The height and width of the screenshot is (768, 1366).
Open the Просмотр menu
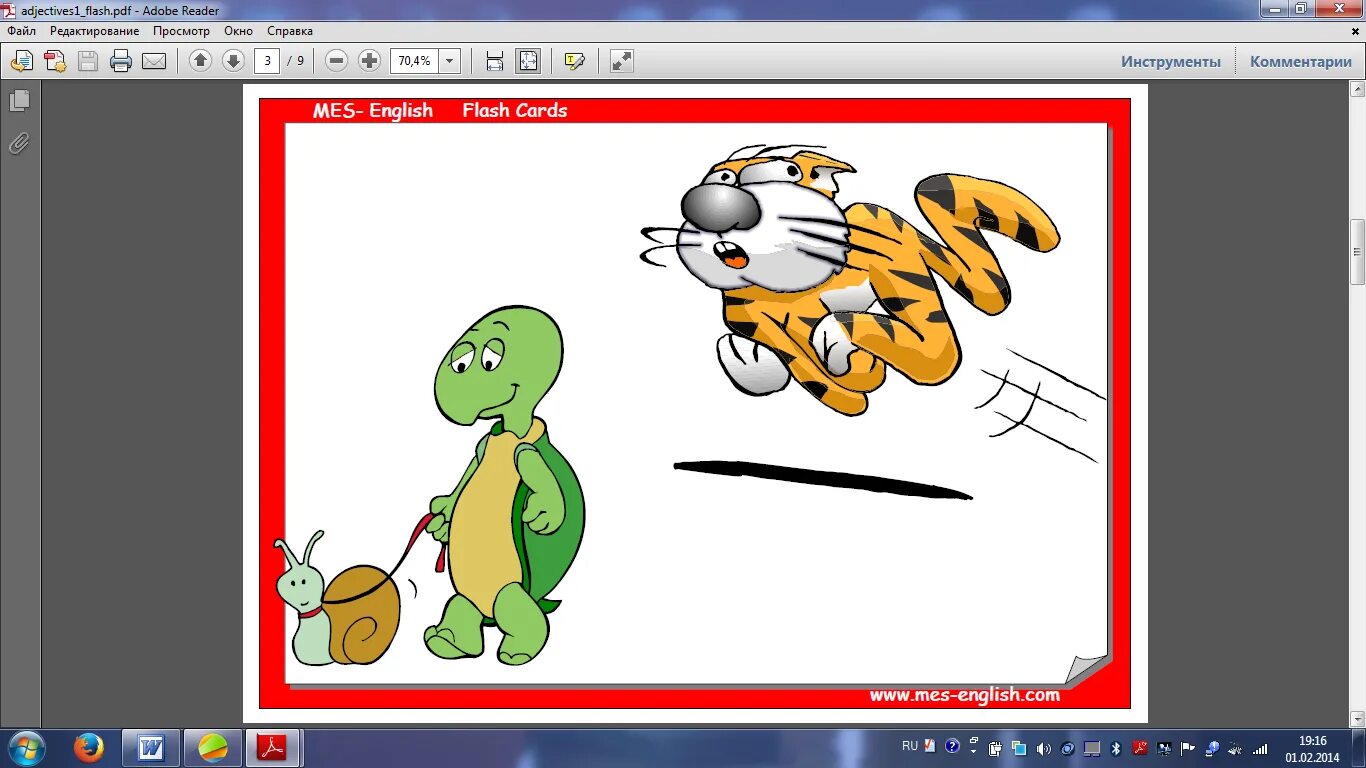click(x=181, y=31)
